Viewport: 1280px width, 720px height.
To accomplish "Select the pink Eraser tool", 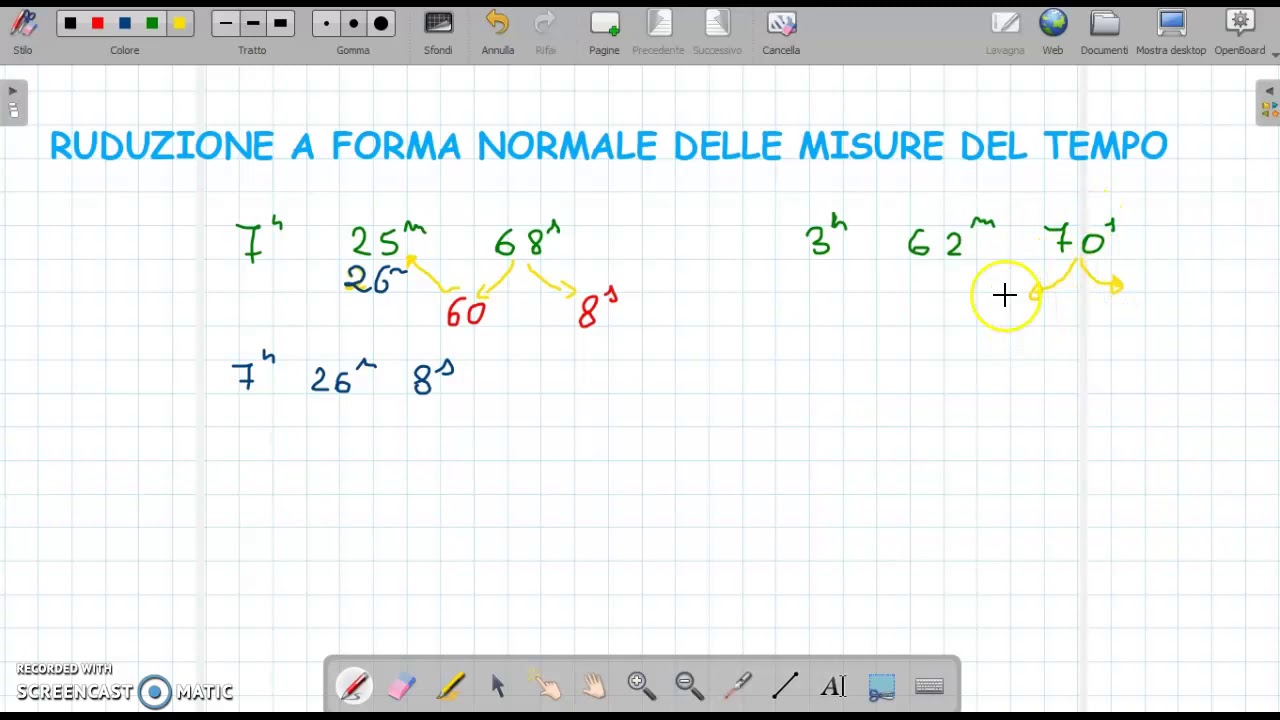I will pyautogui.click(x=402, y=686).
